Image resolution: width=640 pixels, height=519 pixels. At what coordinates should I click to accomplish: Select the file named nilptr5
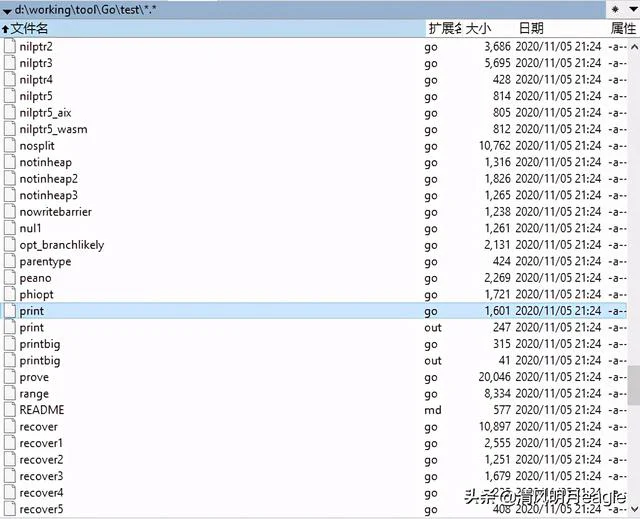coord(36,96)
